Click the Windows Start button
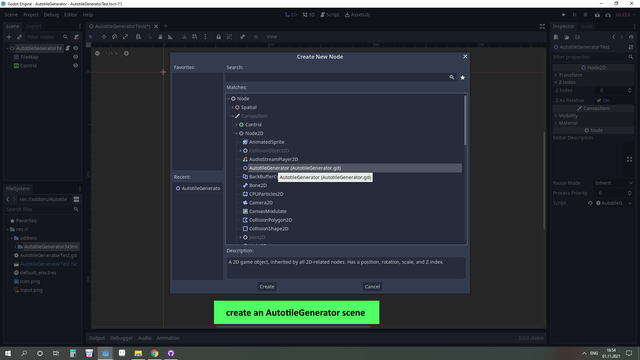The width and height of the screenshot is (640, 360). (x=8, y=353)
